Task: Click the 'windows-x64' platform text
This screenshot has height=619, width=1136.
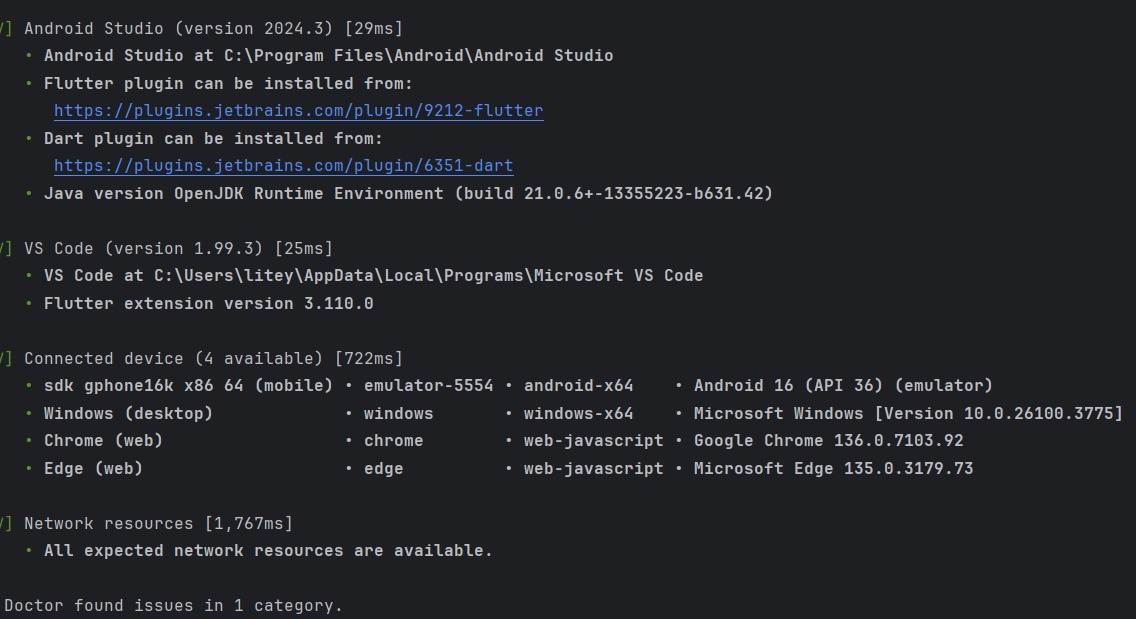Action: coord(578,414)
